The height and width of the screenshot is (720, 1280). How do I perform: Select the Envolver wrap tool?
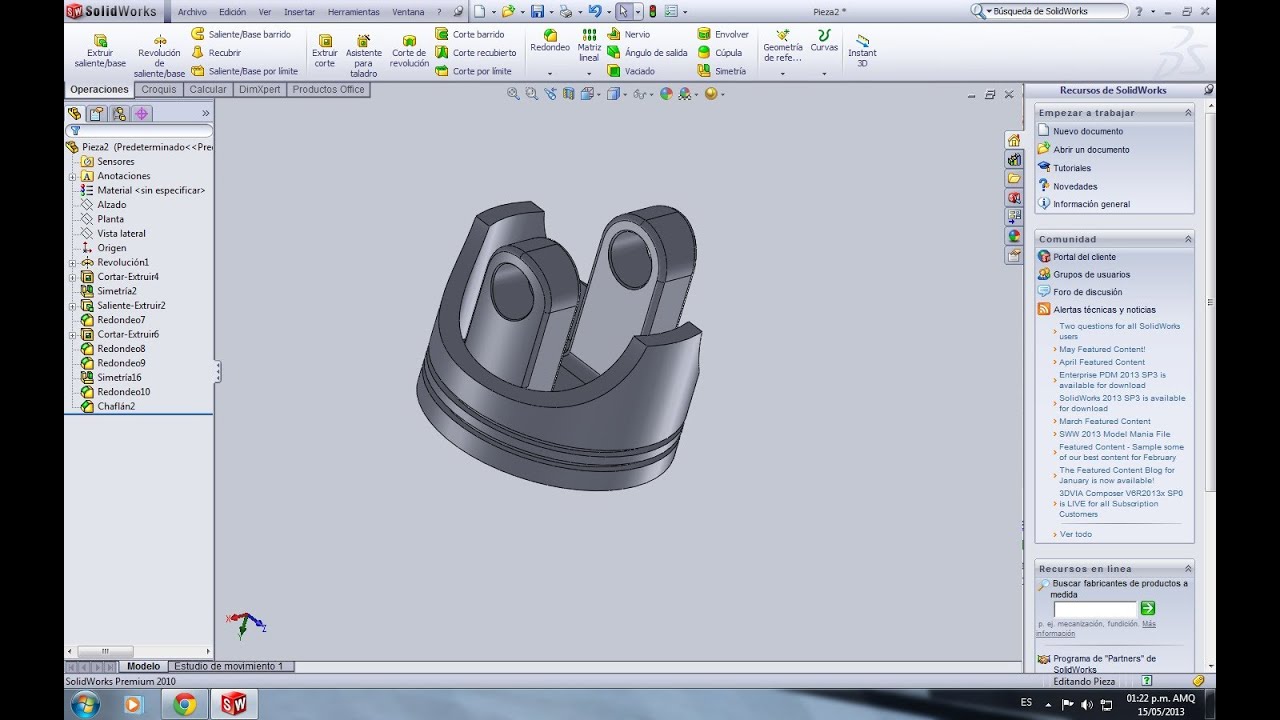point(723,34)
